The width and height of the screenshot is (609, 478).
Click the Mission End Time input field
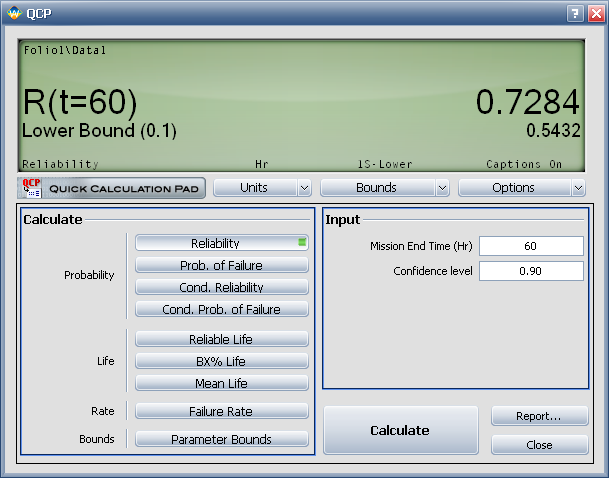tap(530, 246)
